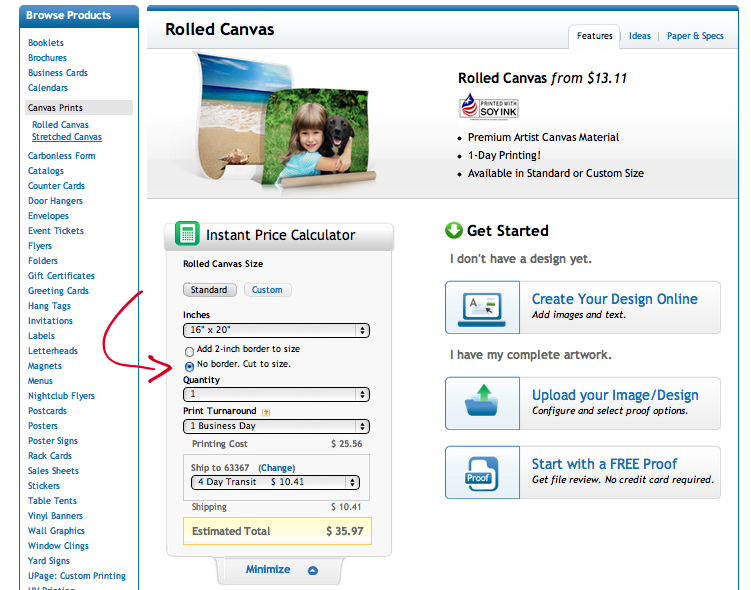Open Carbonless Form product link
Screen dimensions: 751x590
tap(61, 156)
